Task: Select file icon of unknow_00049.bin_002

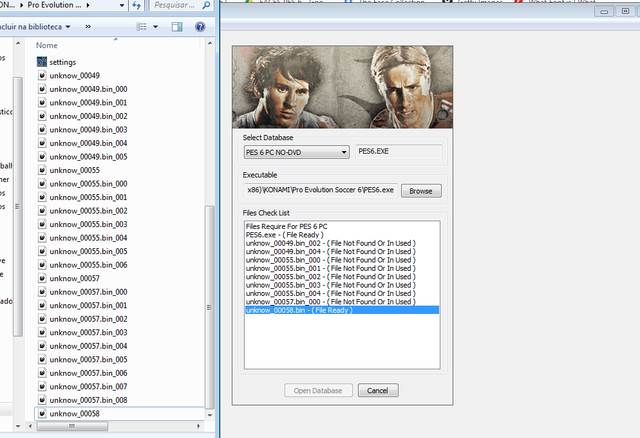Action: tap(42, 116)
